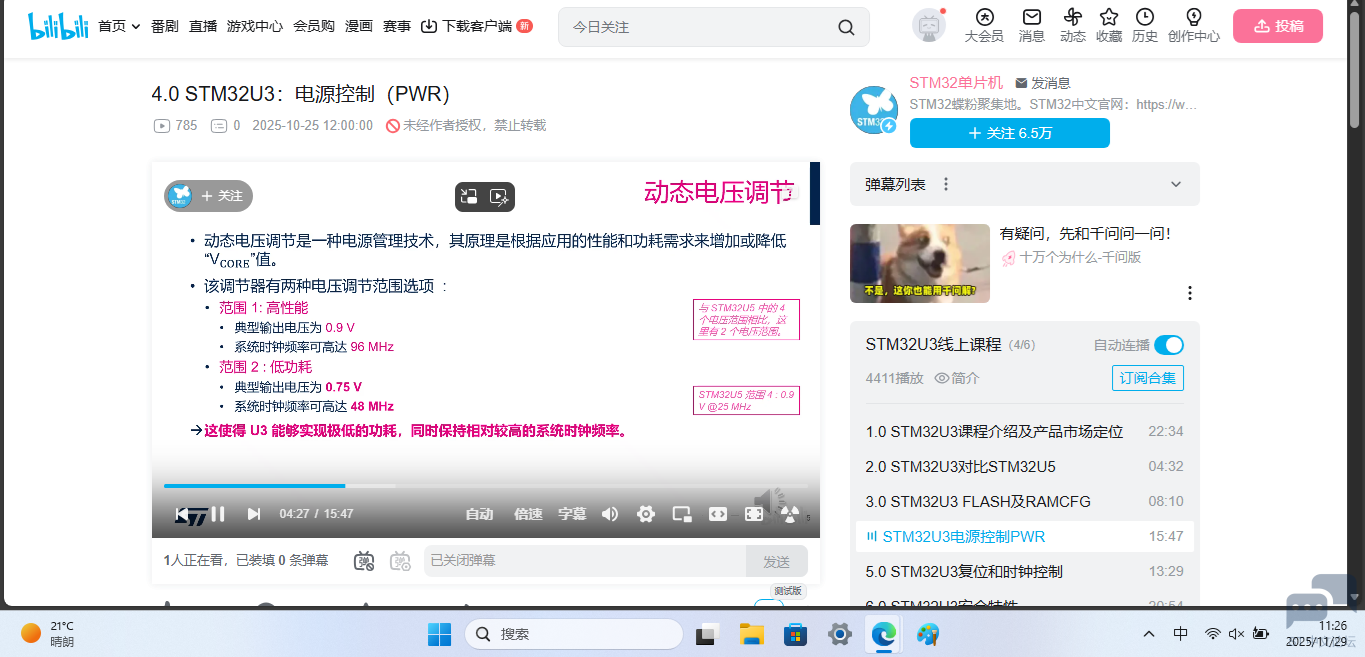This screenshot has height=657, width=1365.
Task: Open the 倍速 playback speed menu
Action: (x=527, y=513)
